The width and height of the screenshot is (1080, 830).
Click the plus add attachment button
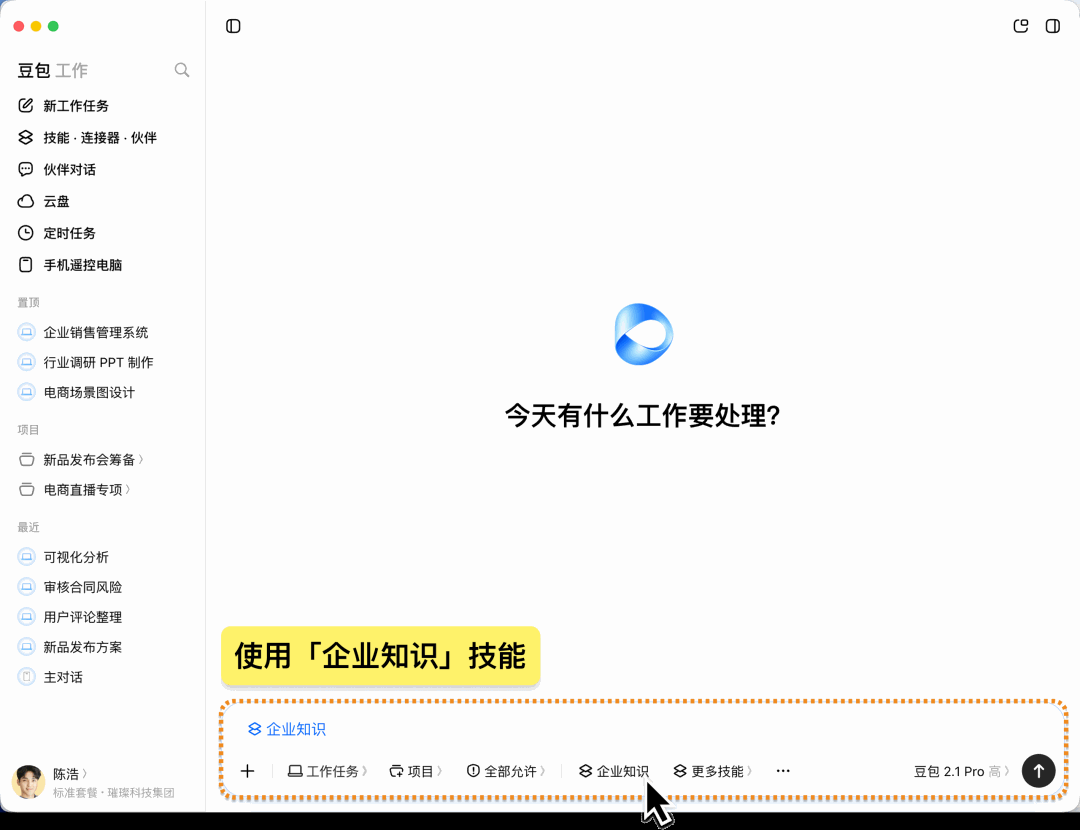pos(247,771)
